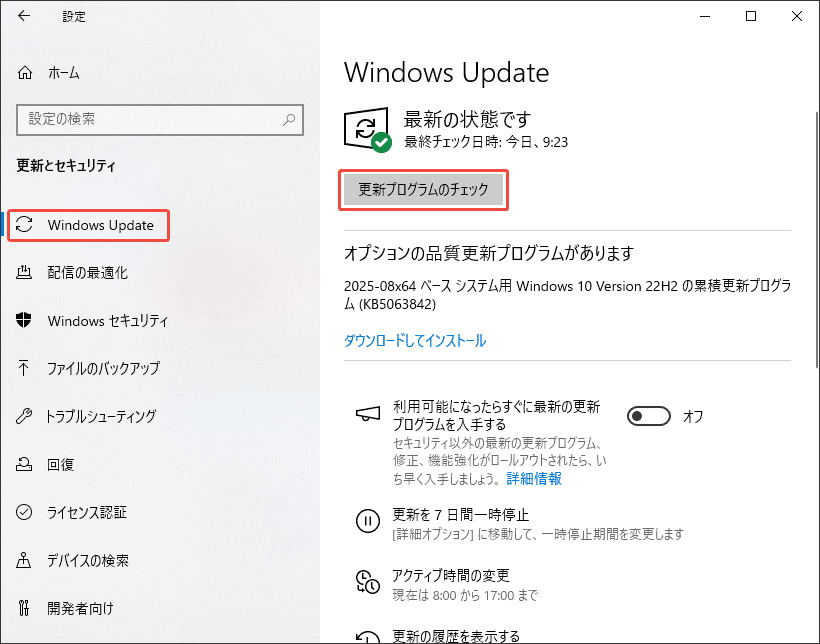Click the 最新の状態です status text

pyautogui.click(x=467, y=120)
